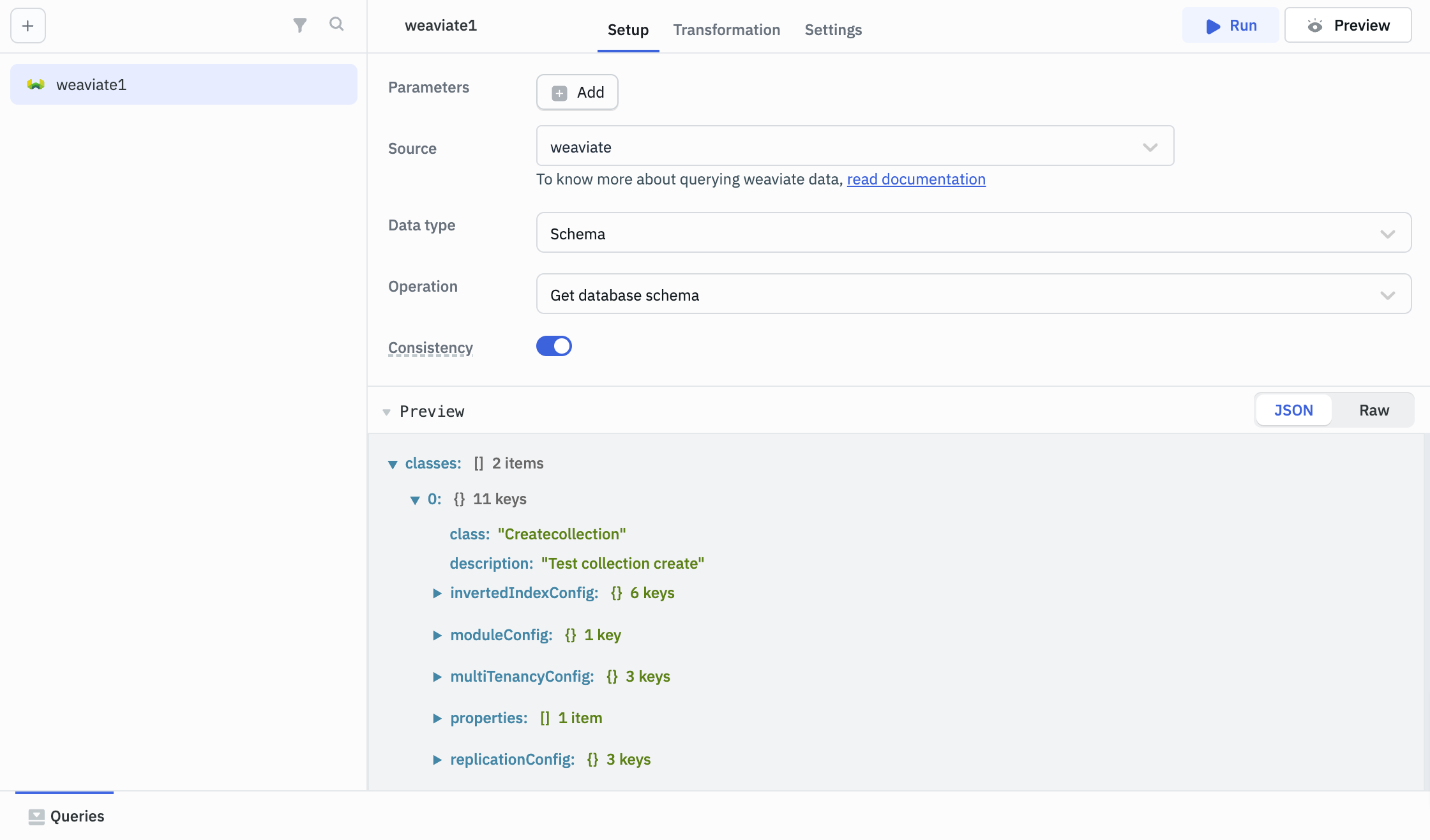This screenshot has width=1430, height=840.
Task: Keep preview output on JSON
Action: coord(1293,410)
